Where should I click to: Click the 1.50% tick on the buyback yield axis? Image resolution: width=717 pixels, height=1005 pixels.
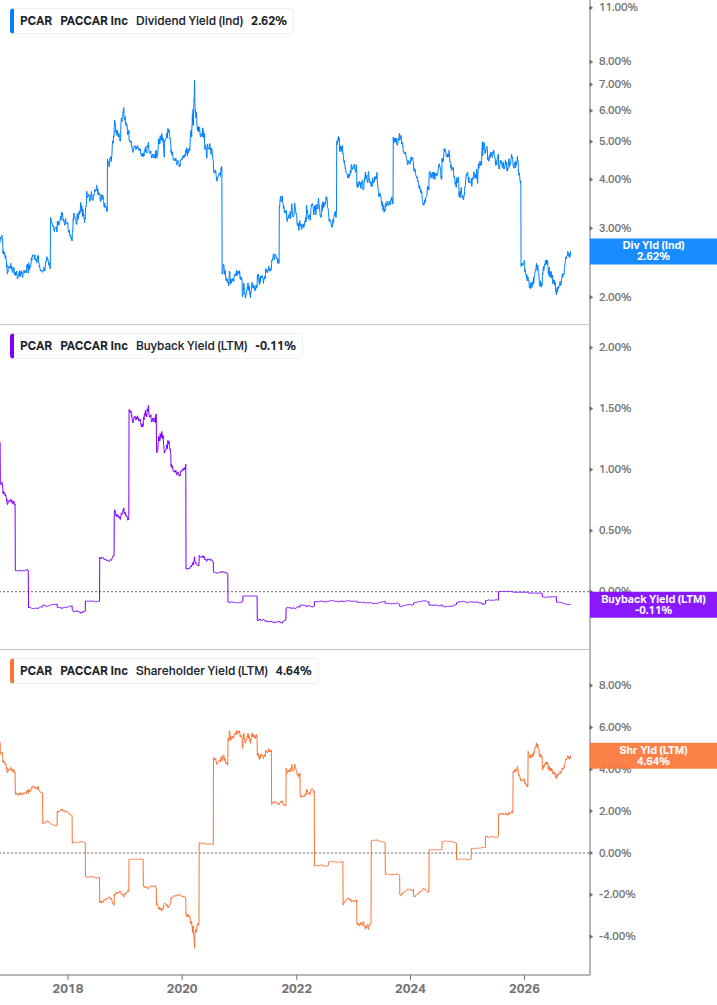tap(615, 408)
